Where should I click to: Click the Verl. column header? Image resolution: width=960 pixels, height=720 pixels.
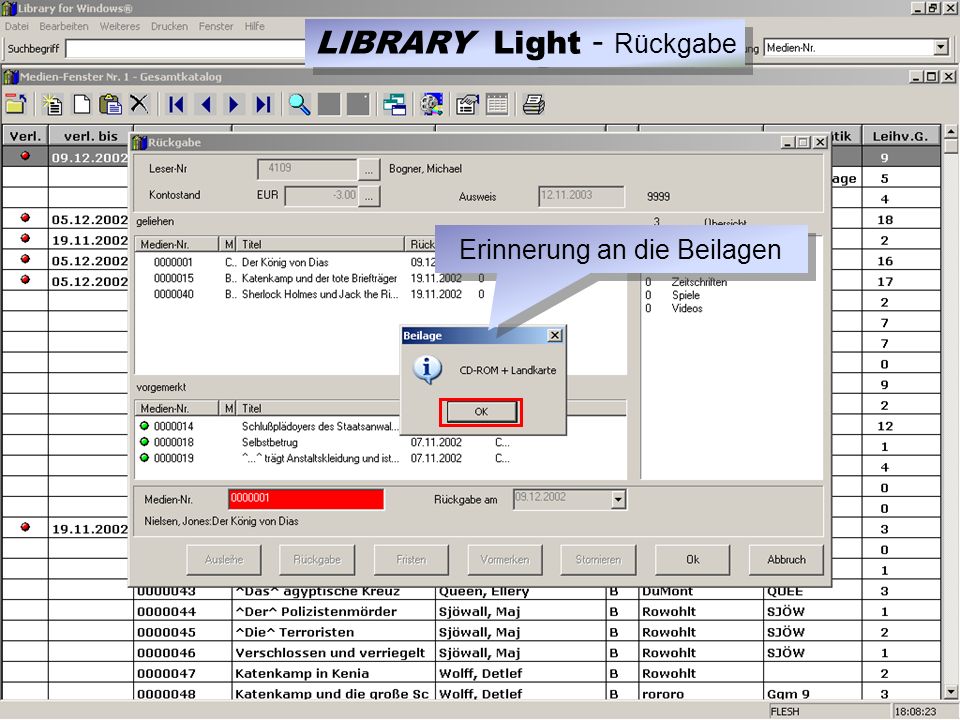click(x=25, y=136)
